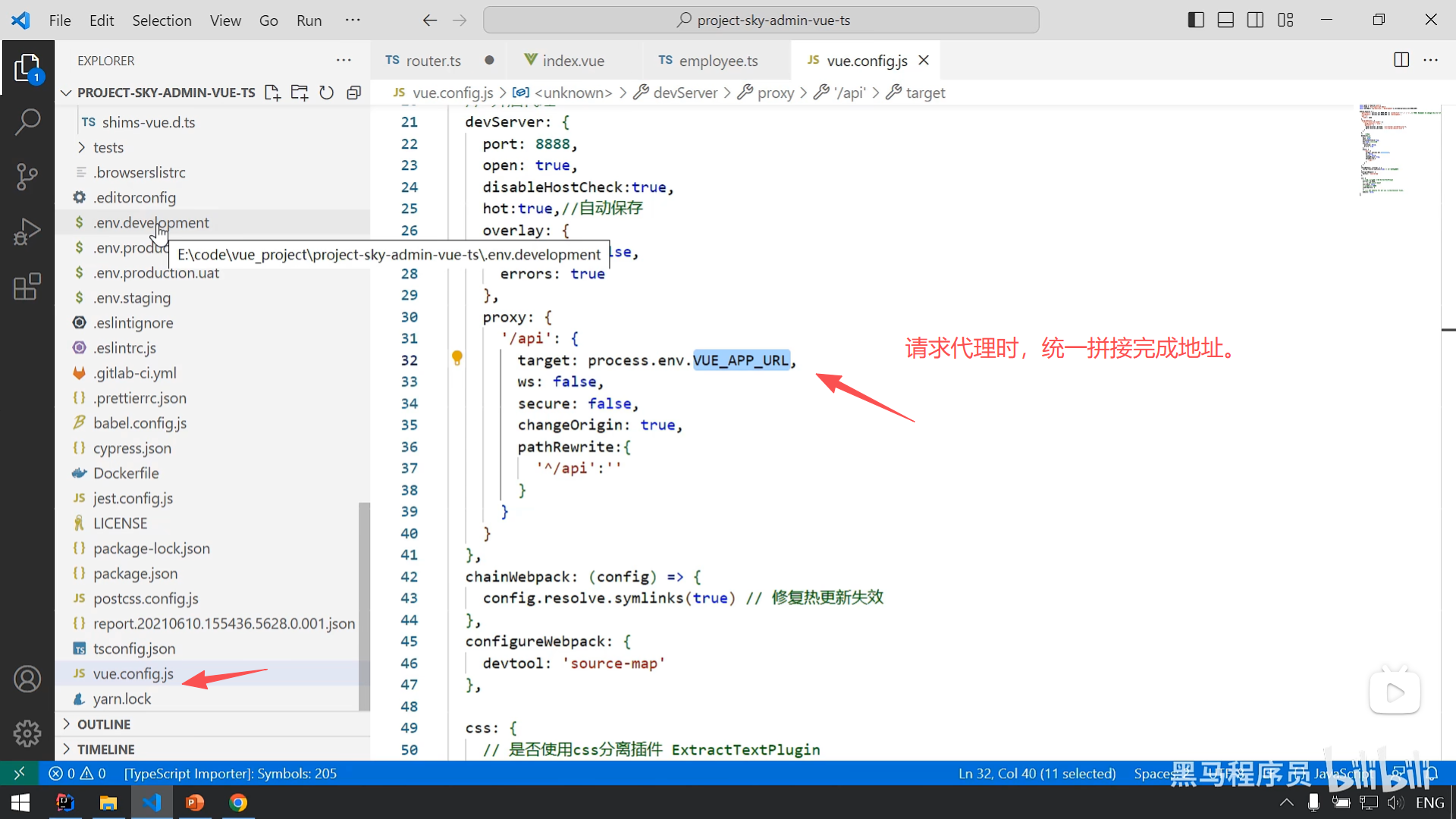Switch to the employee.ts tab

point(717,61)
